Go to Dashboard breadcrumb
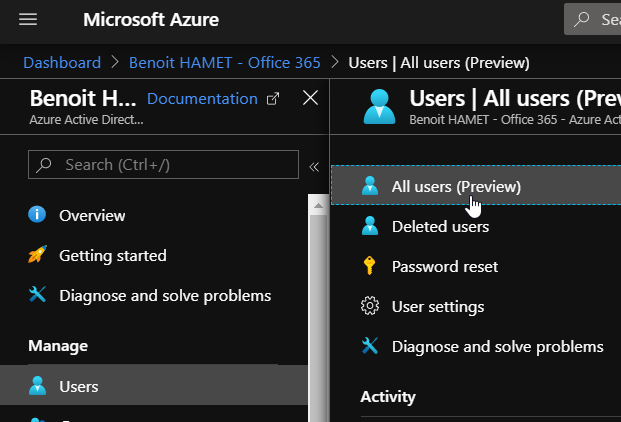 click(x=62, y=62)
